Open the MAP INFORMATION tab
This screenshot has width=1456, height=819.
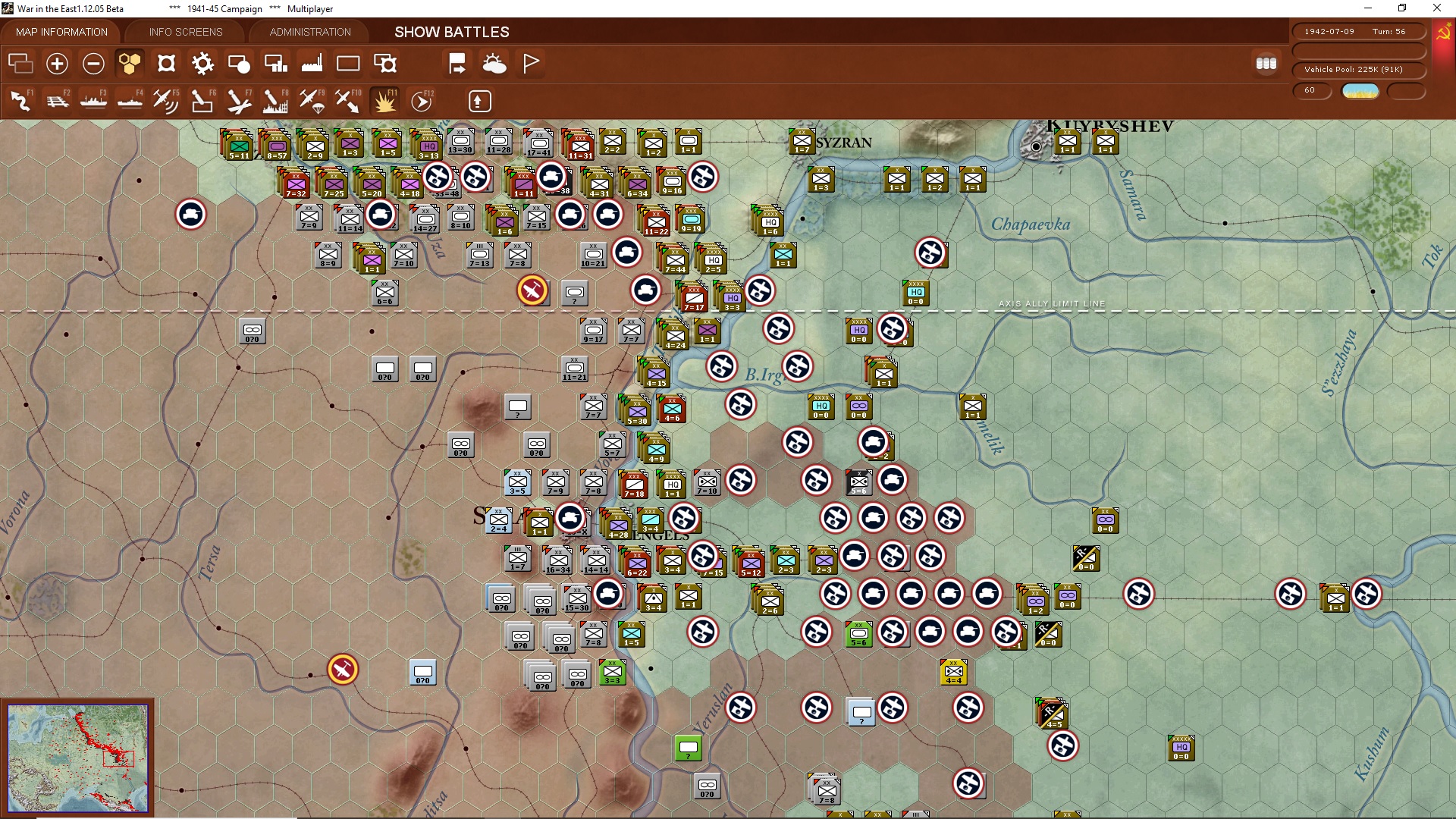click(61, 32)
